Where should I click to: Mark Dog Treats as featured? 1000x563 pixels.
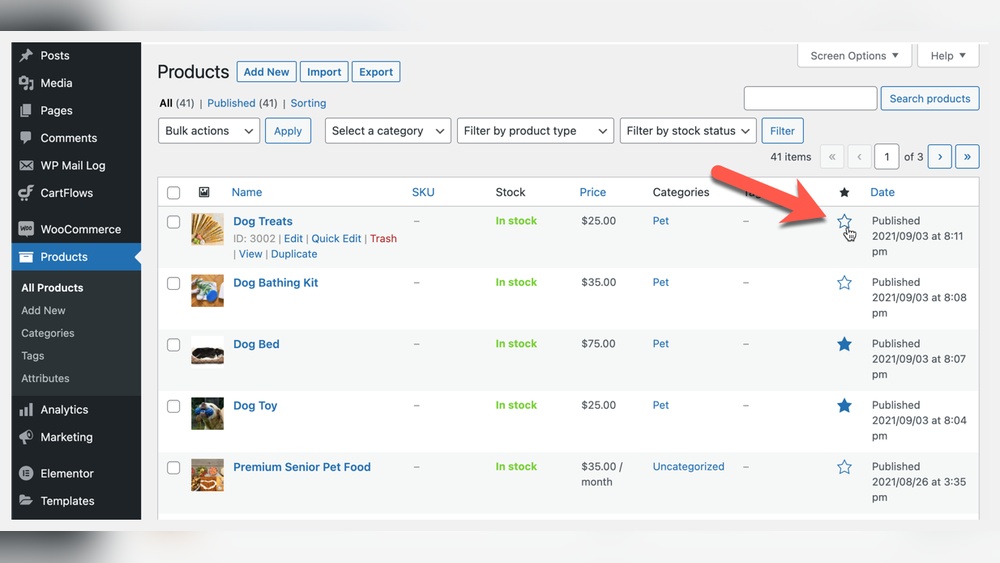point(844,221)
